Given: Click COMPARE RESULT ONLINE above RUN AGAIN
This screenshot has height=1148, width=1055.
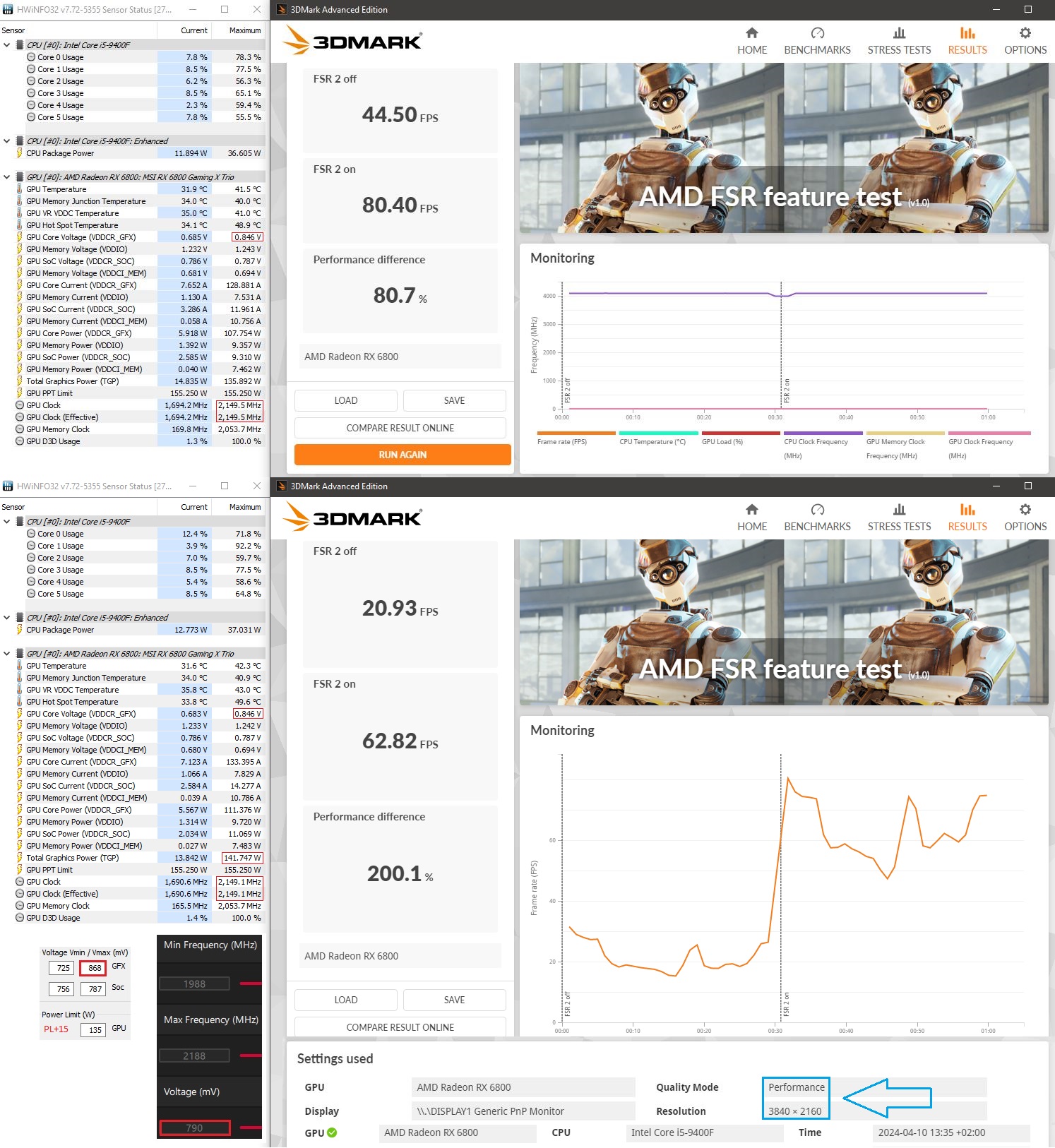Looking at the screenshot, I should 400,428.
